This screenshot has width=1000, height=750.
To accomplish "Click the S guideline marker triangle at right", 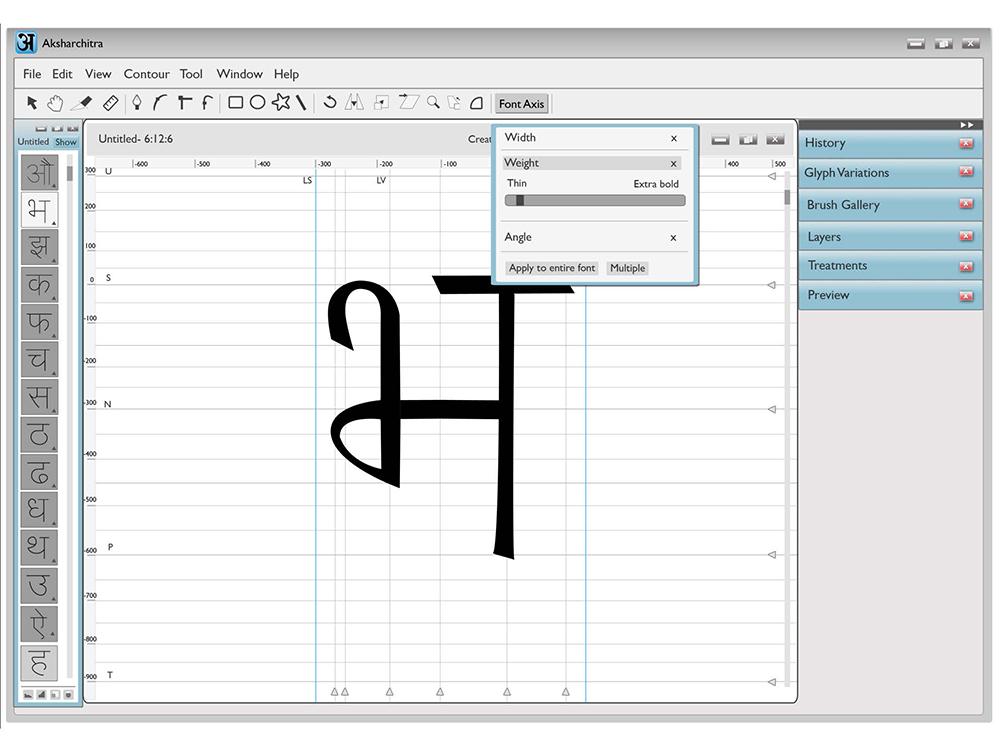I will [x=772, y=285].
